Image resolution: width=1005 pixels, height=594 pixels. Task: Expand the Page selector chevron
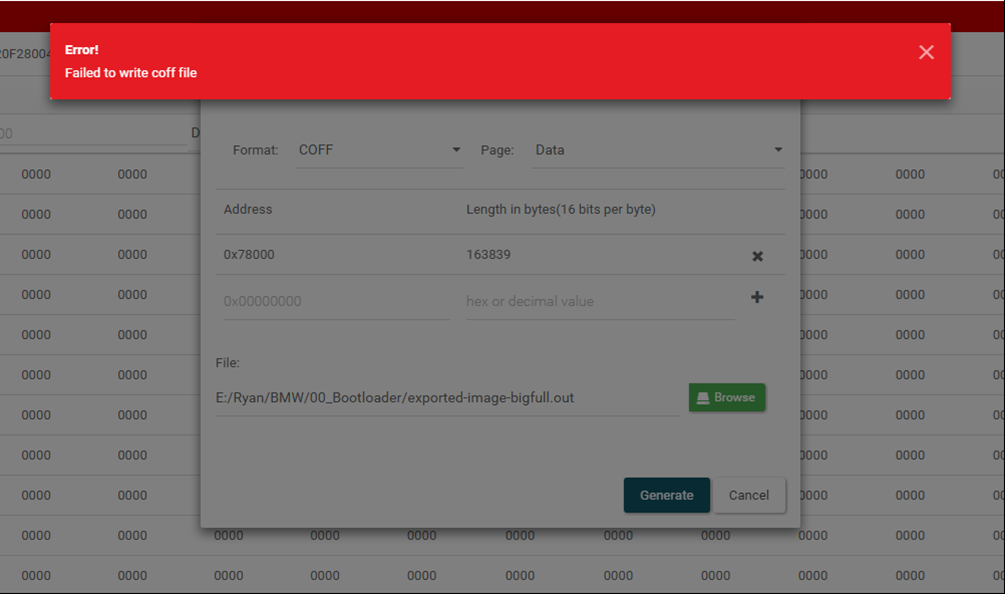point(777,149)
